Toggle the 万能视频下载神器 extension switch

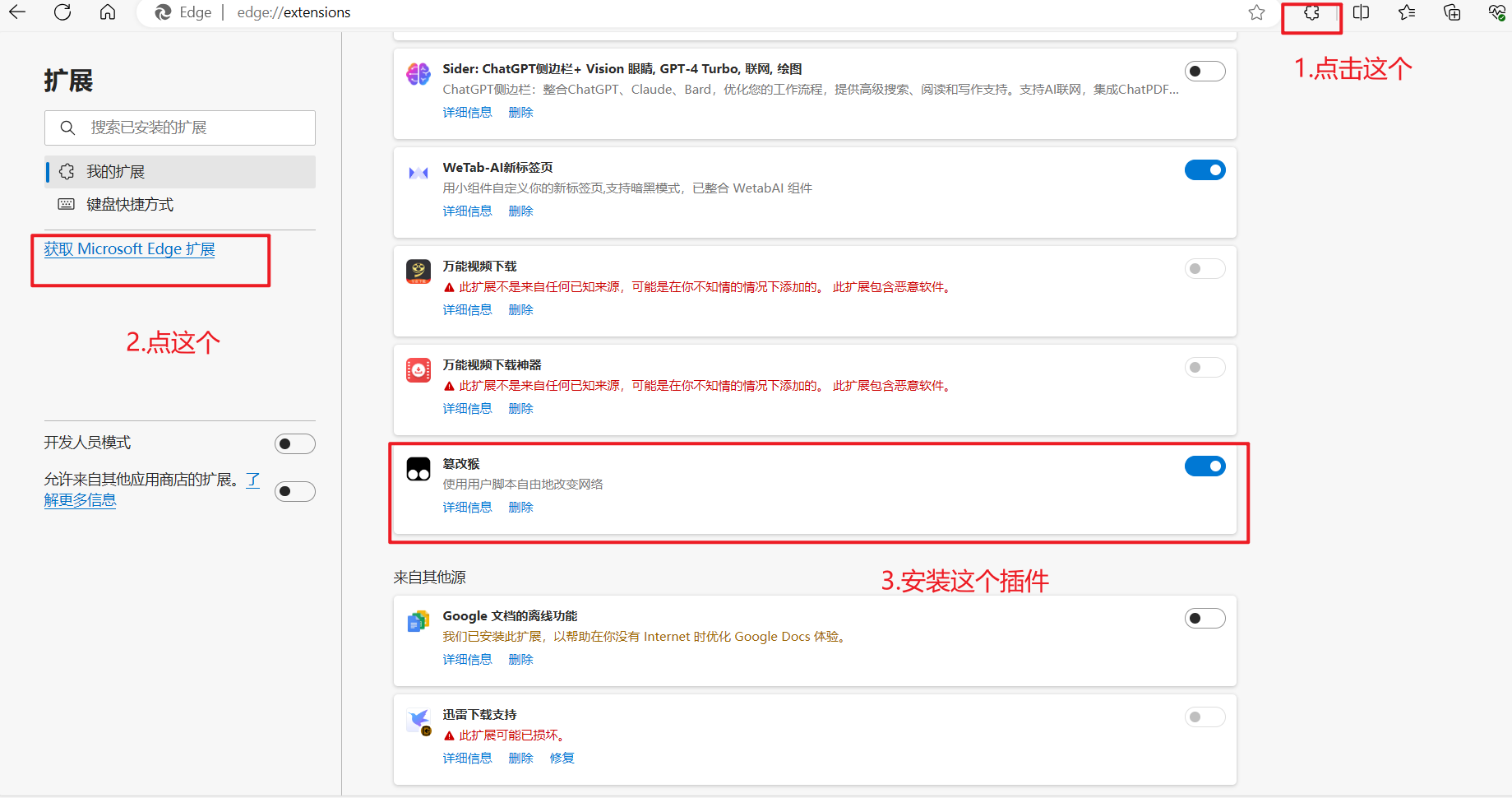pos(1205,368)
